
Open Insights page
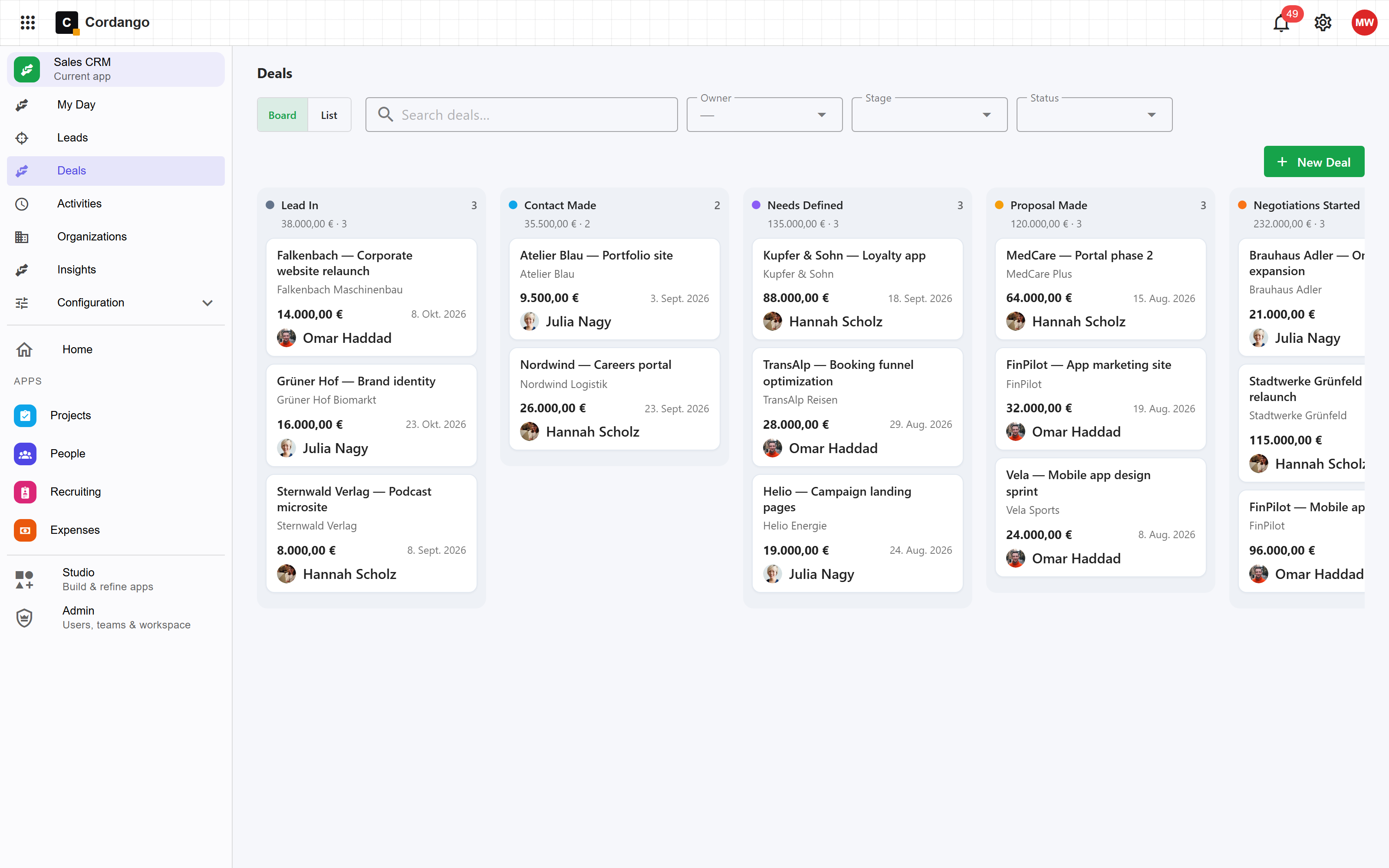tap(116, 270)
